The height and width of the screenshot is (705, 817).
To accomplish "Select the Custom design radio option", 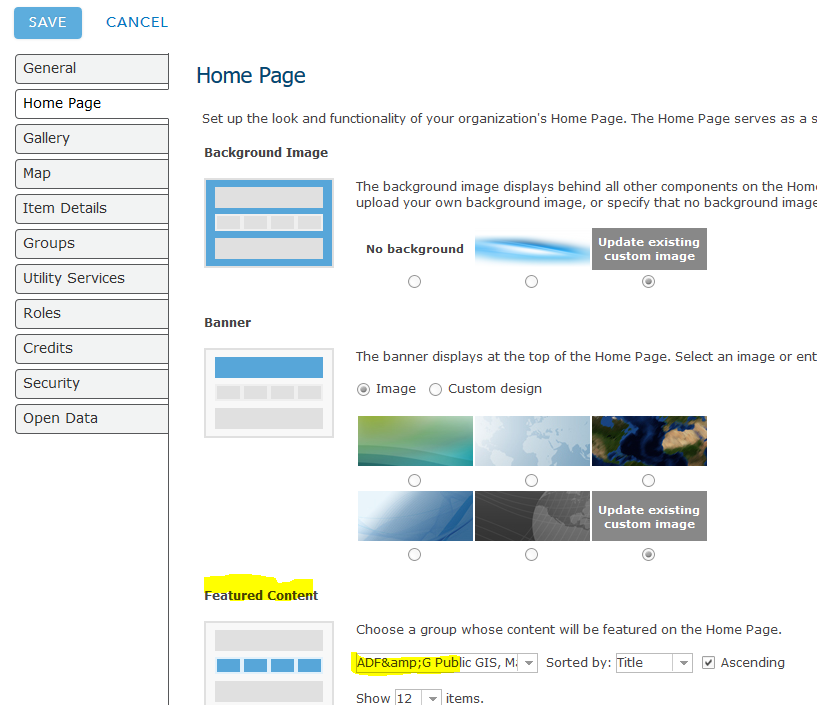I will (x=435, y=389).
